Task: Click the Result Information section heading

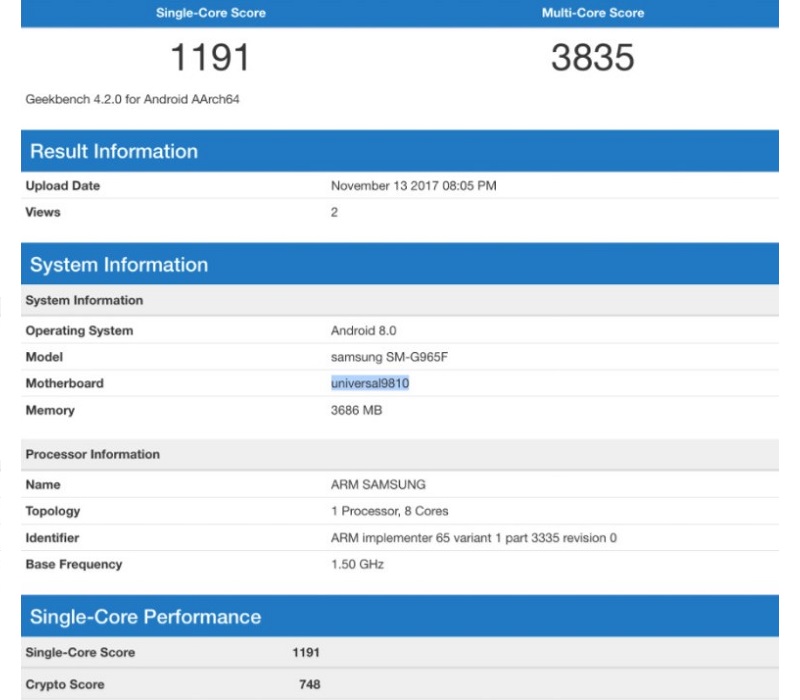Action: click(114, 152)
